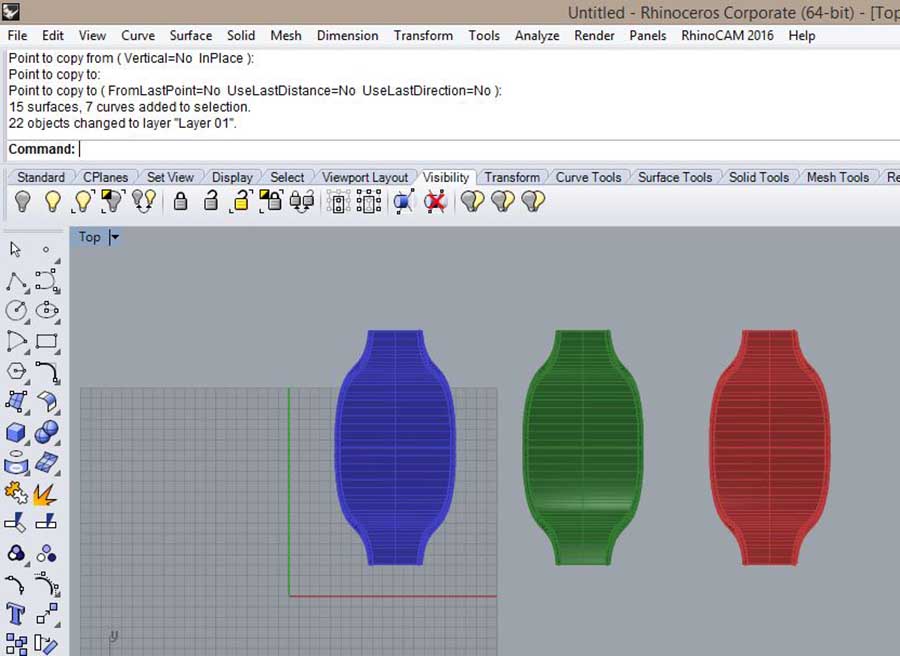
Task: Select the solid Box tool
Action: pos(15,432)
